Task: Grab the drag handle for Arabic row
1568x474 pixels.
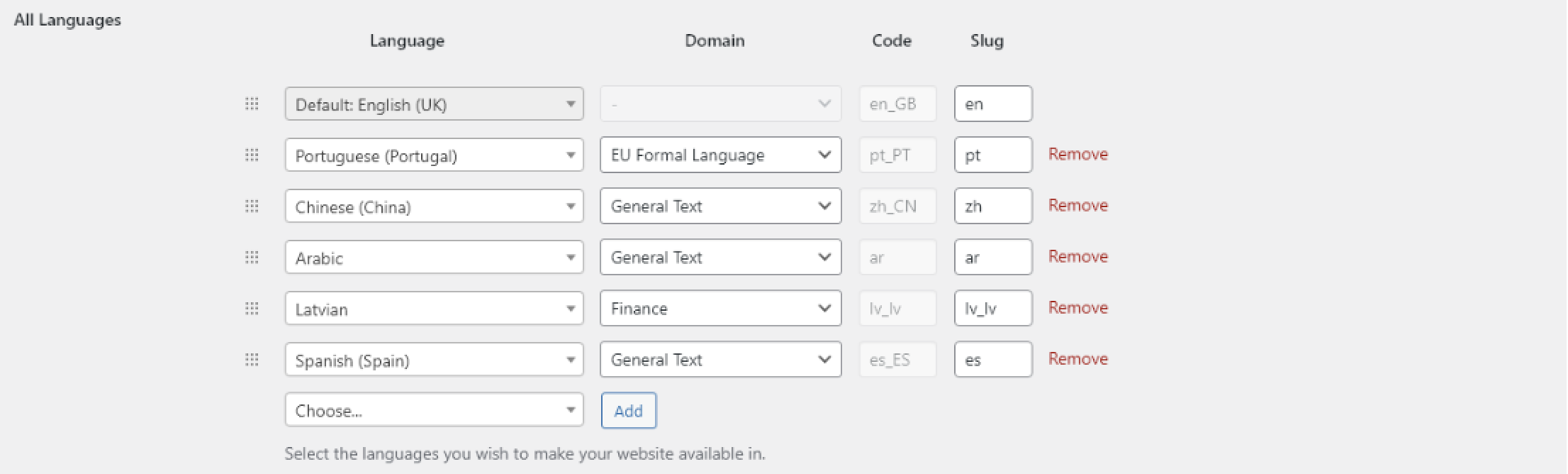Action: tap(252, 257)
